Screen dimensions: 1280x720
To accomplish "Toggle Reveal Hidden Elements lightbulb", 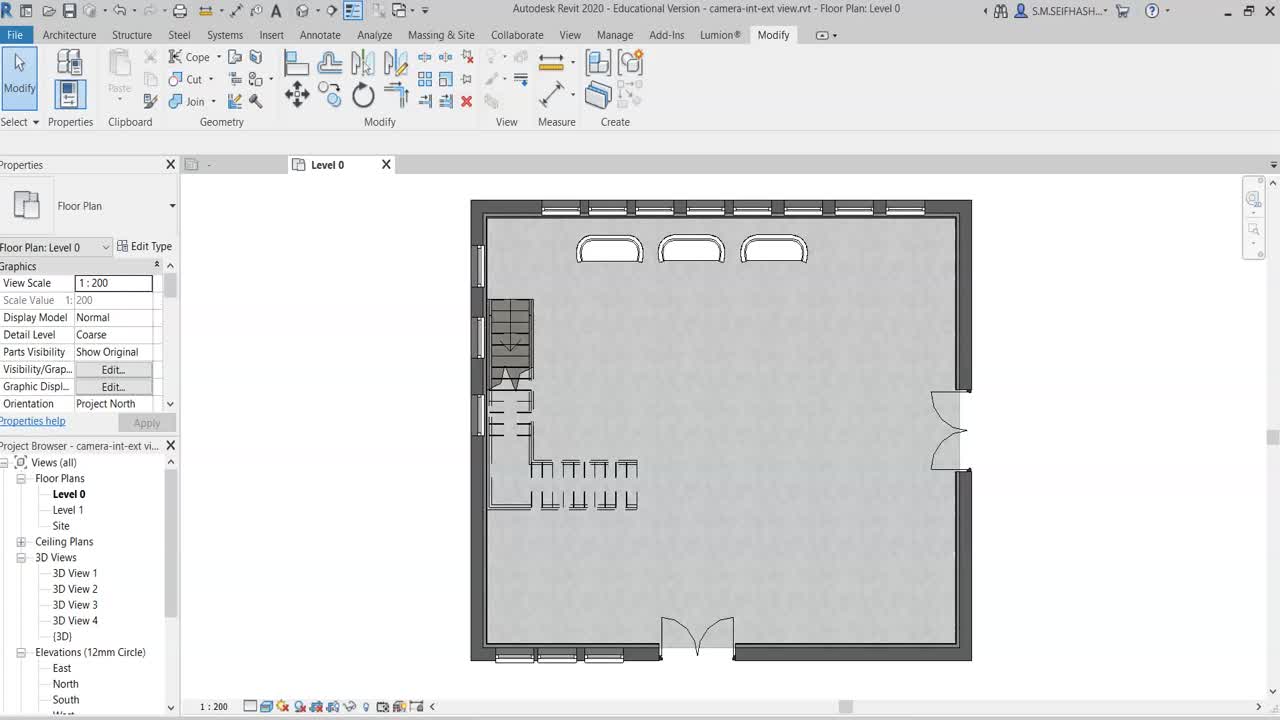I will (366, 707).
